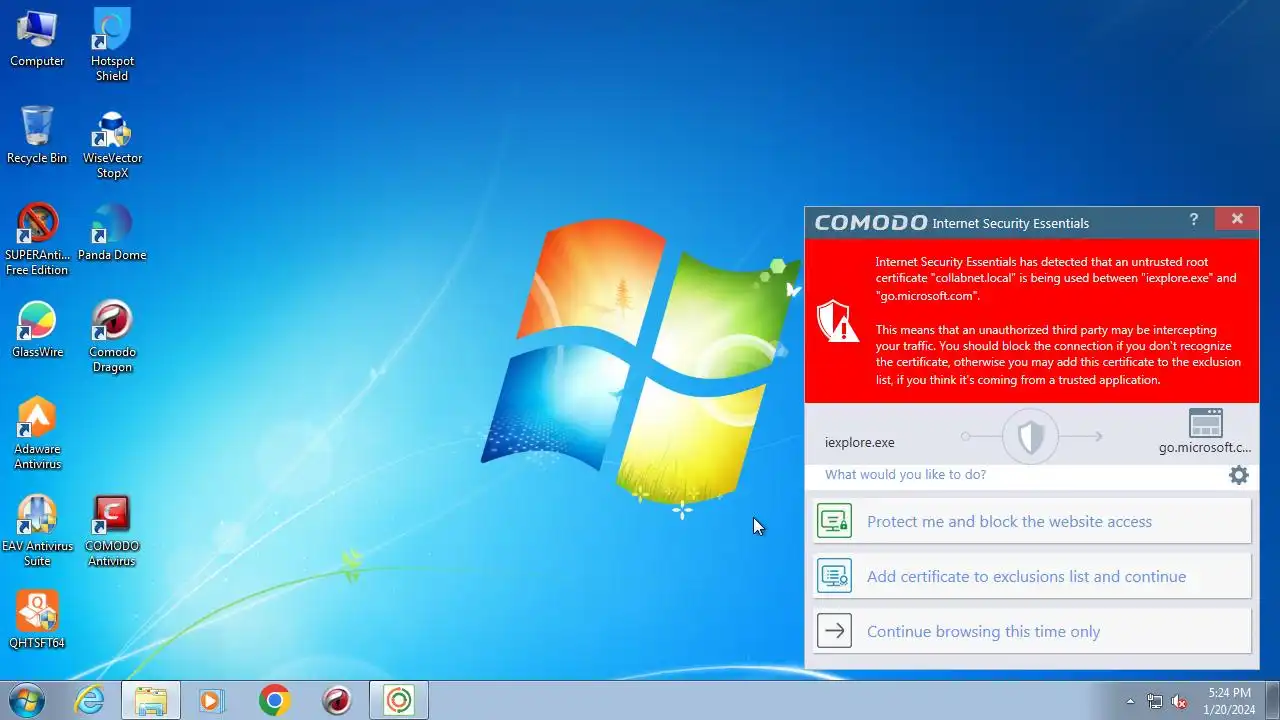Click 'What would you like to do?' text

tap(905, 474)
